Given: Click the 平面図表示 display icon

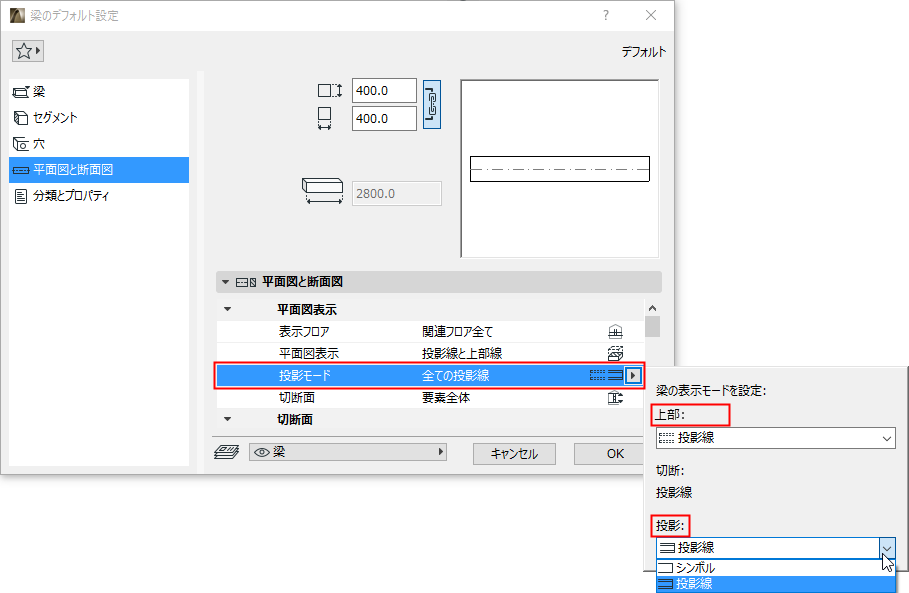Looking at the screenshot, I should coord(615,353).
